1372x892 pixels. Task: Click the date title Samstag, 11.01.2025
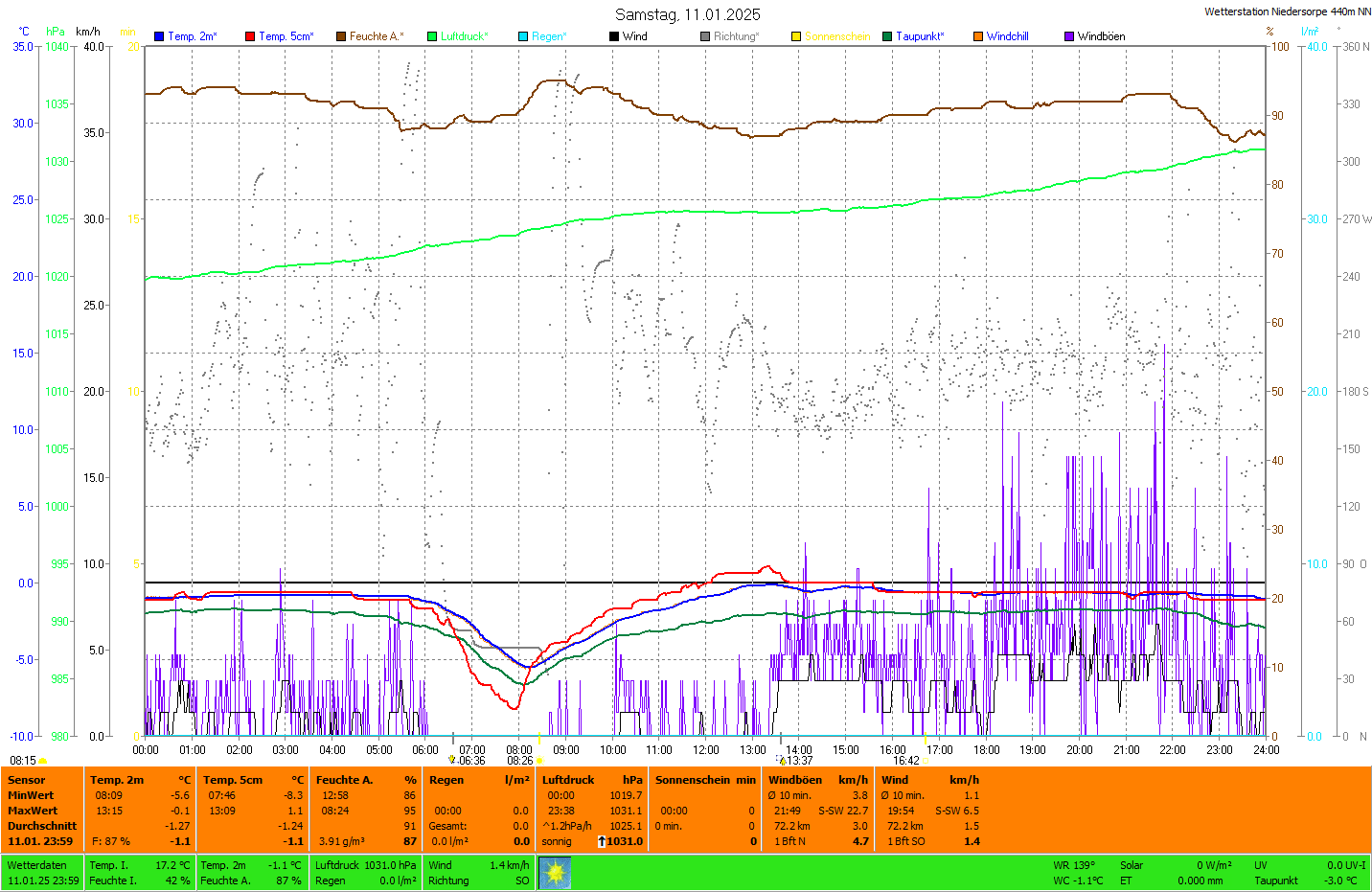tap(687, 14)
